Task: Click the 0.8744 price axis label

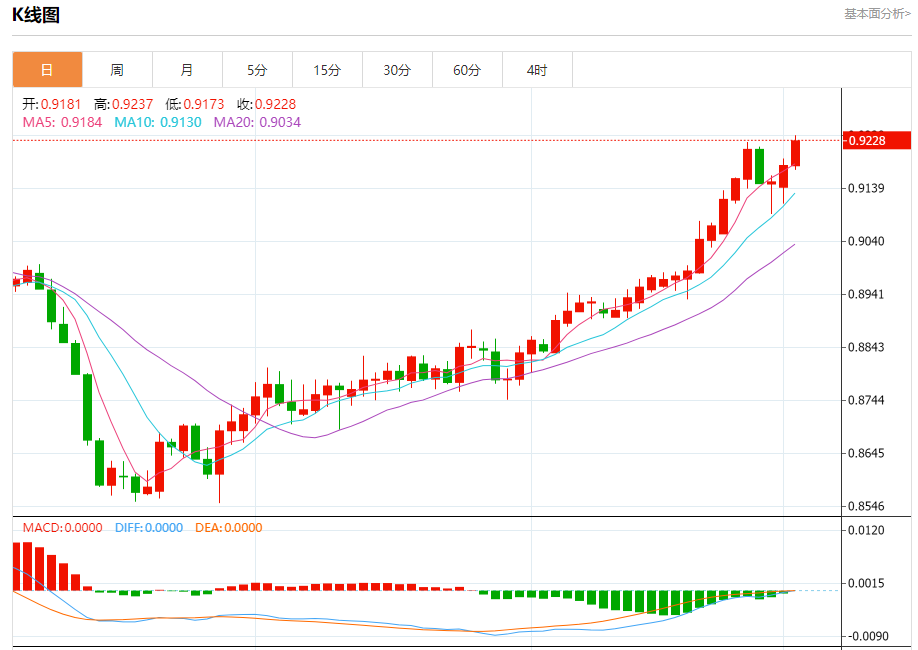Action: (866, 400)
